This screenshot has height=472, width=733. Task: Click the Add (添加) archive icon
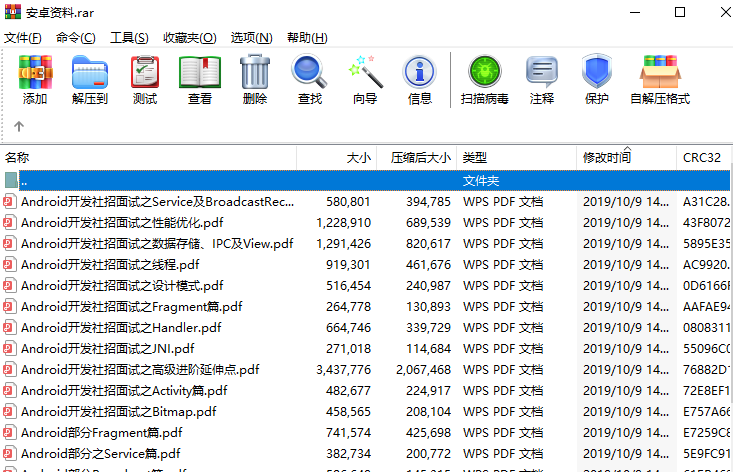click(35, 72)
